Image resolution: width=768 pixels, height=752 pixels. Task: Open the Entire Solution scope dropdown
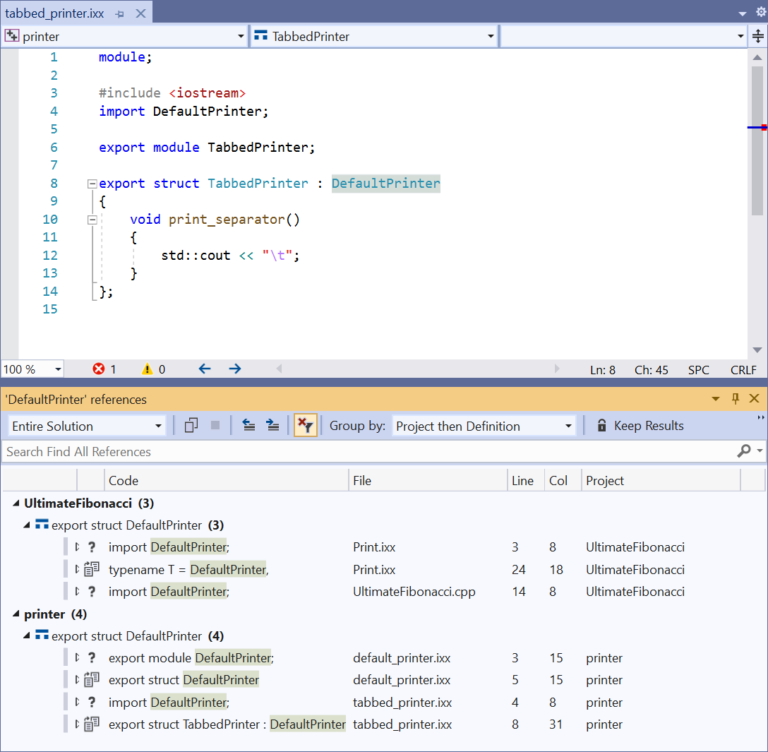86,426
